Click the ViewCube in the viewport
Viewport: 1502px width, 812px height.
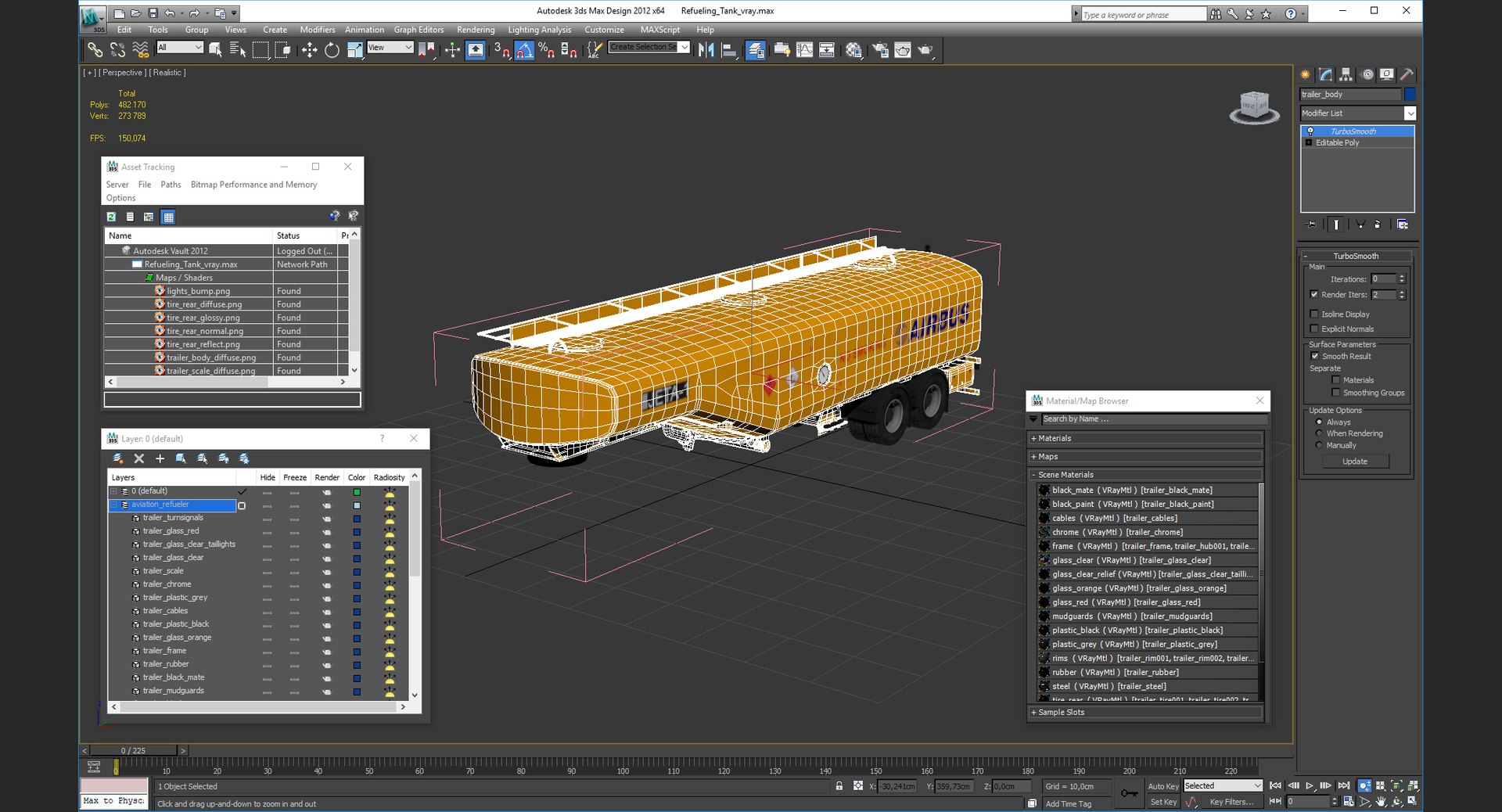point(1254,106)
